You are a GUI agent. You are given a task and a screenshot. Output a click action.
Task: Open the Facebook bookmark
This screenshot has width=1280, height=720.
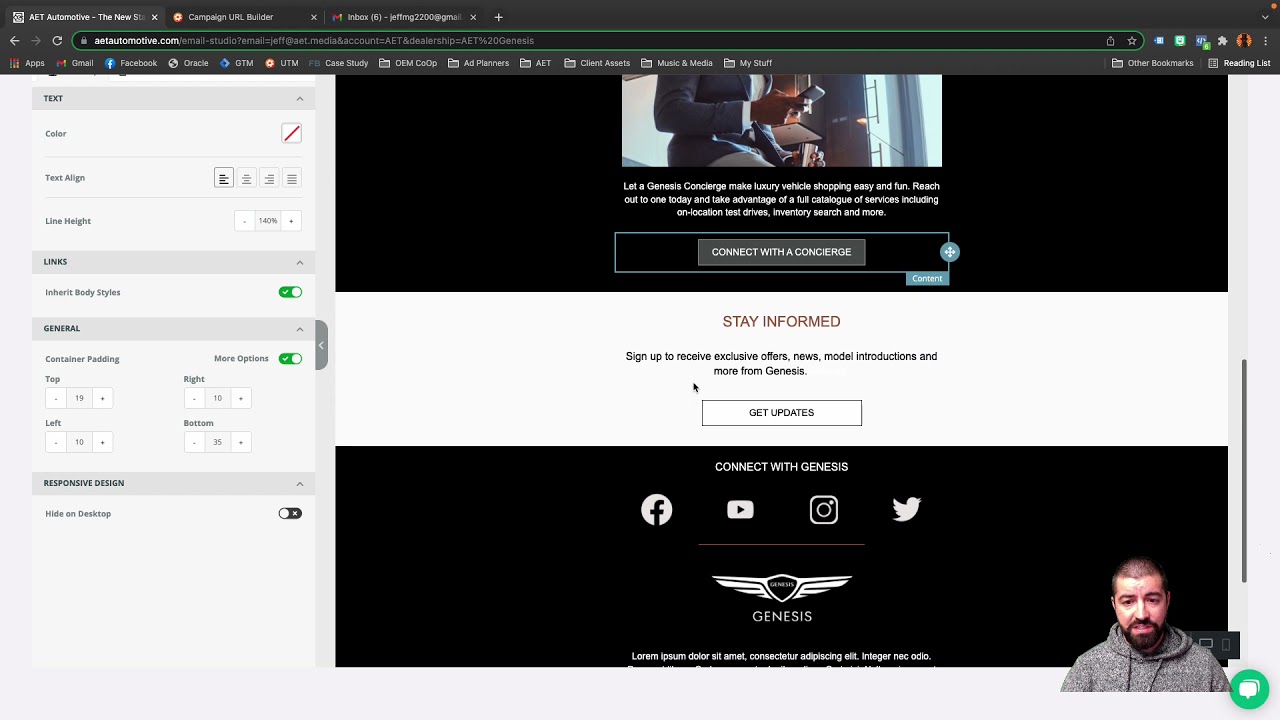tap(131, 63)
